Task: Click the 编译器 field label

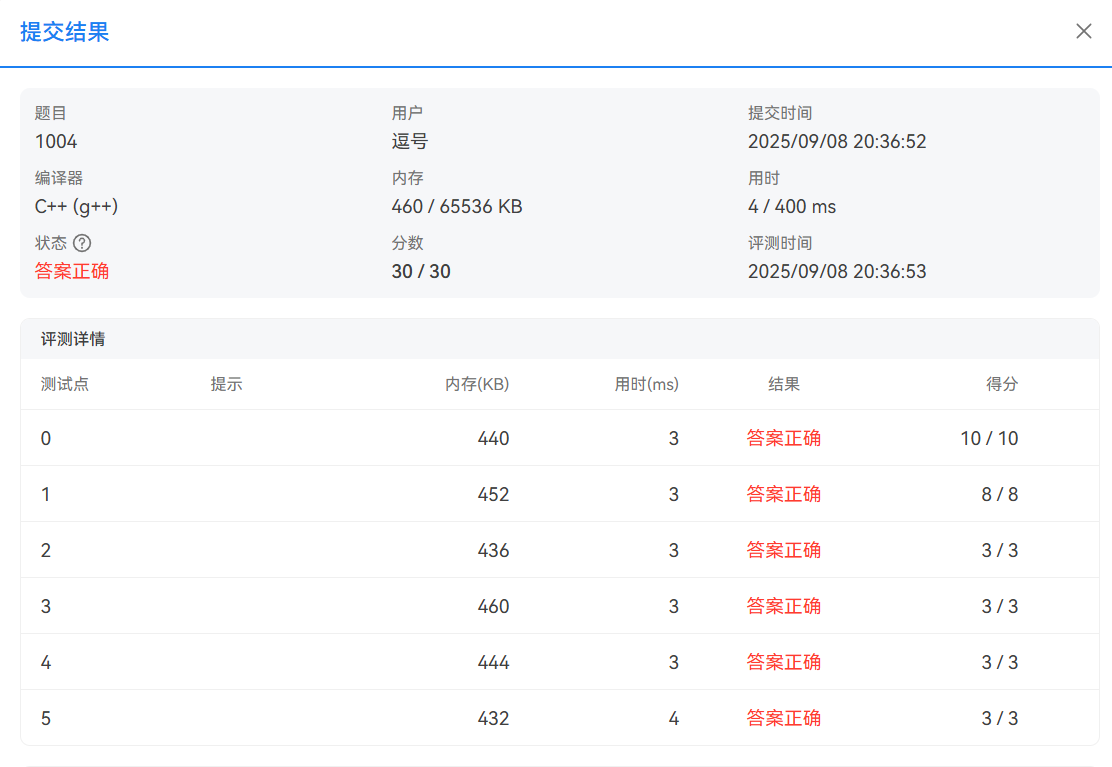Action: coord(59,178)
